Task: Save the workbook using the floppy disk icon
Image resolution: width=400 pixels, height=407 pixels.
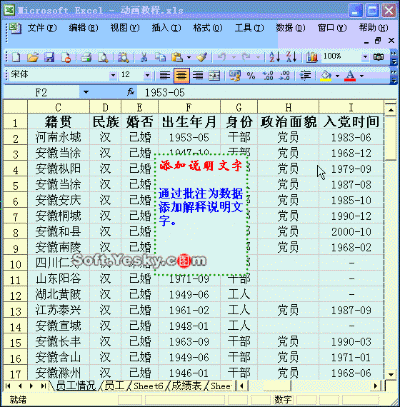Action: (49, 57)
